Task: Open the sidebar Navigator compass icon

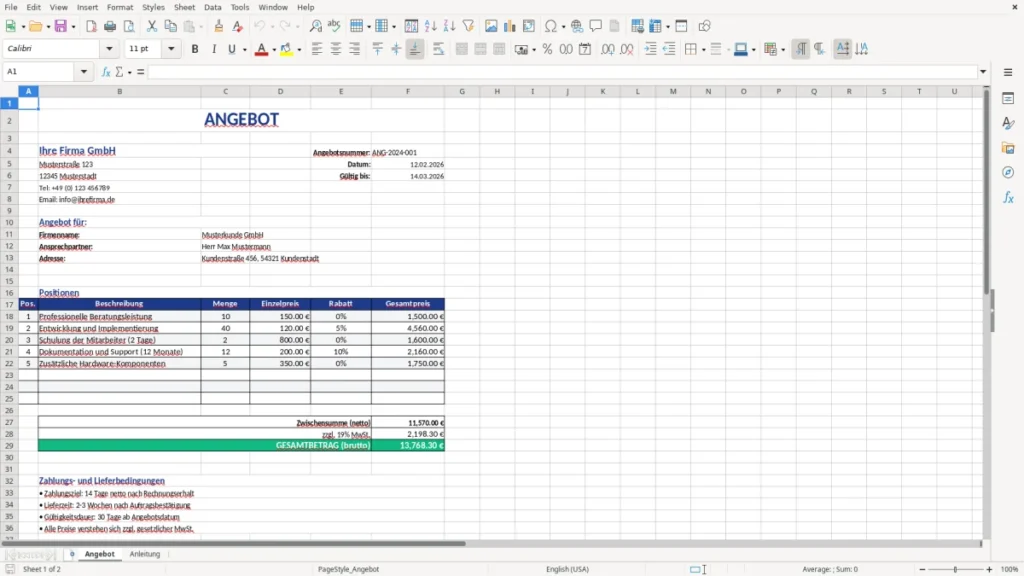Action: click(1008, 172)
